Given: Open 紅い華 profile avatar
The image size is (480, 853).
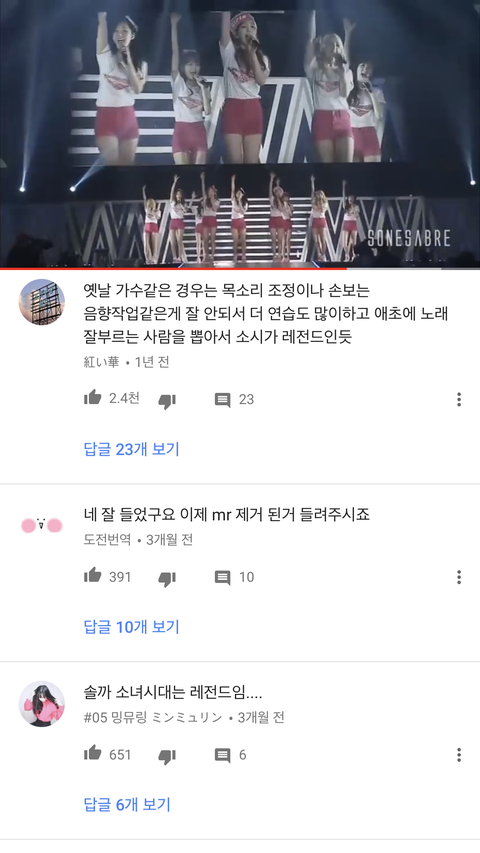Looking at the screenshot, I should [x=42, y=302].
